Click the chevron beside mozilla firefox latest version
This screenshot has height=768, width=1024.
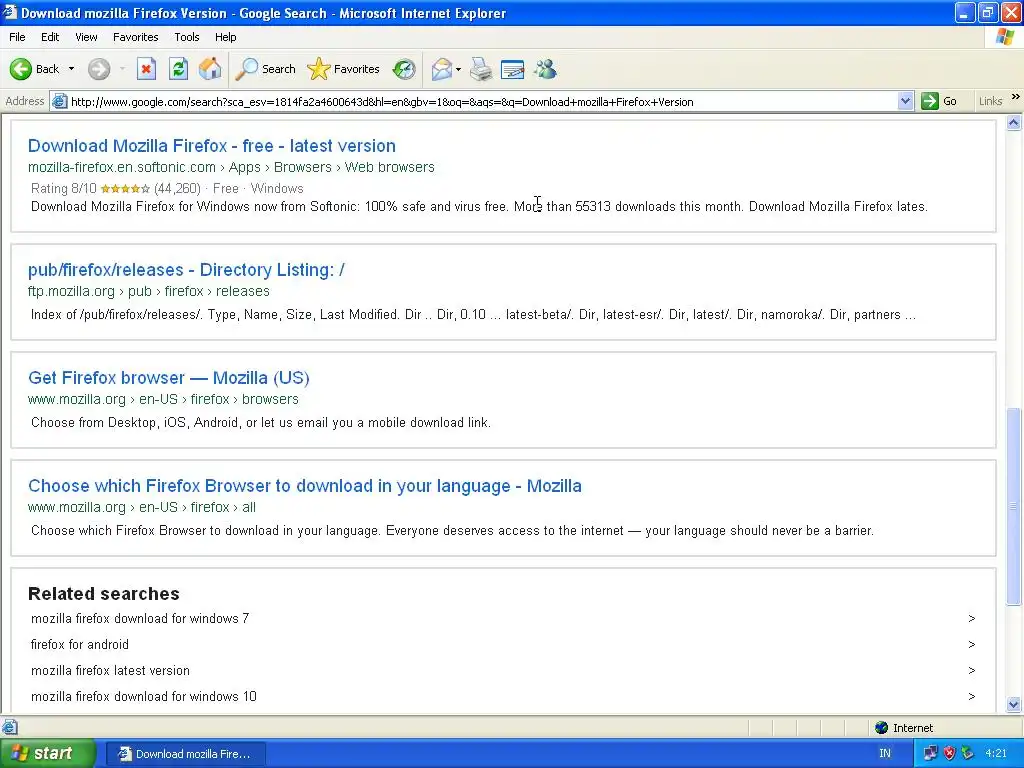click(972, 671)
